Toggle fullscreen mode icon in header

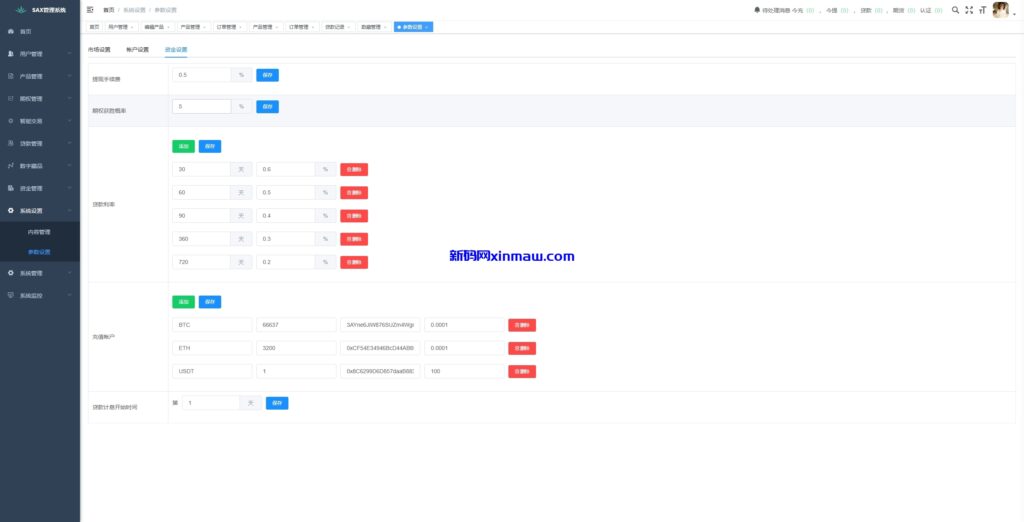point(969,10)
